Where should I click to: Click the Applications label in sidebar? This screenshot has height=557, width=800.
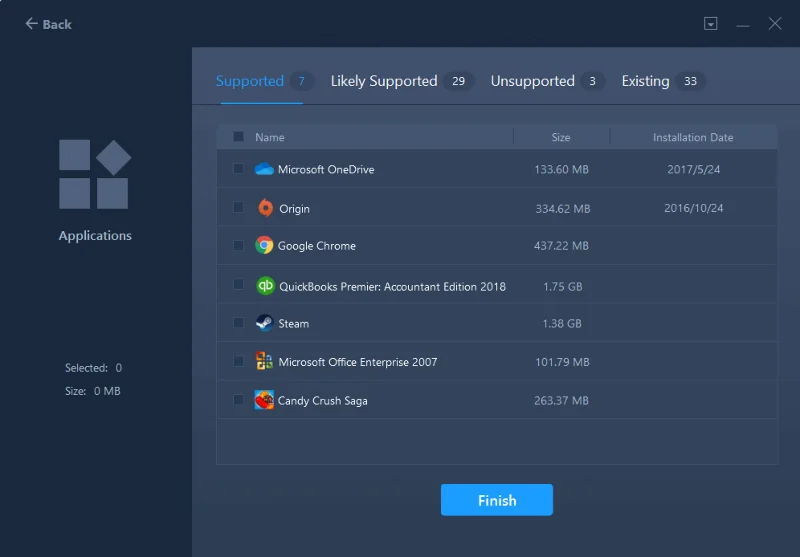95,236
